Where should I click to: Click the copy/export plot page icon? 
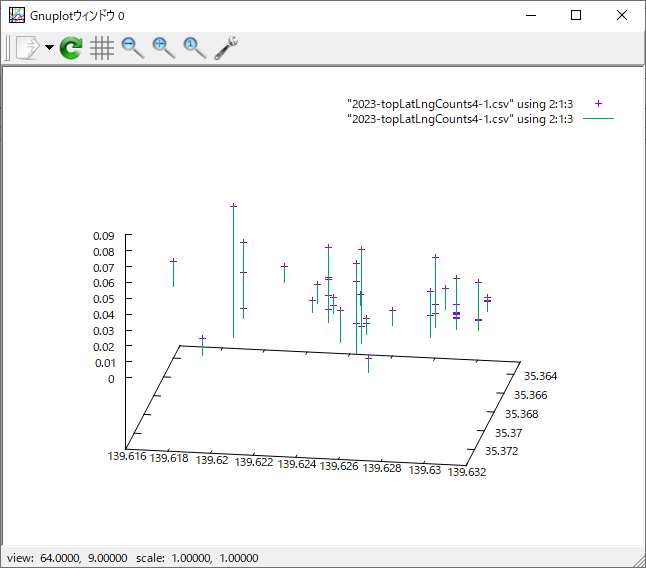(x=27, y=48)
